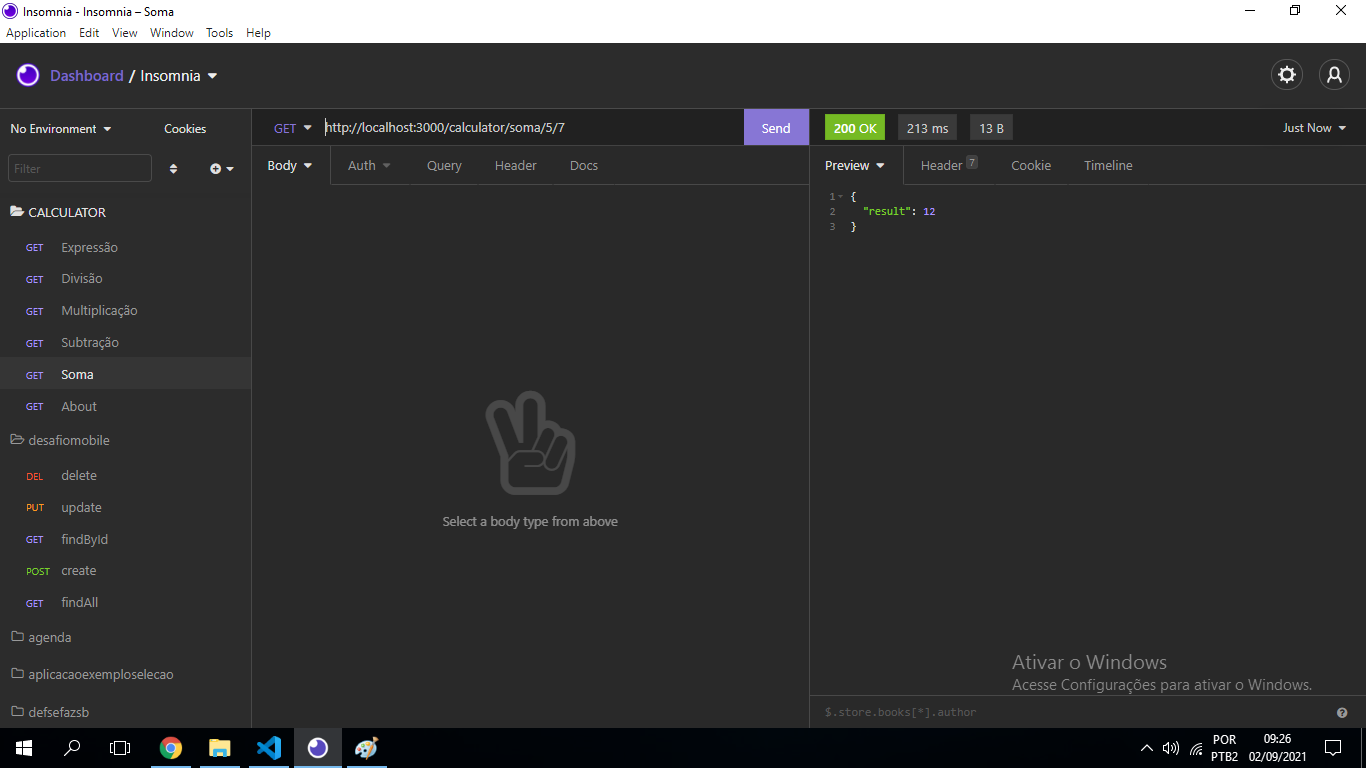Image resolution: width=1366 pixels, height=768 pixels.
Task: Open the No Environment dropdown
Action: coord(61,129)
